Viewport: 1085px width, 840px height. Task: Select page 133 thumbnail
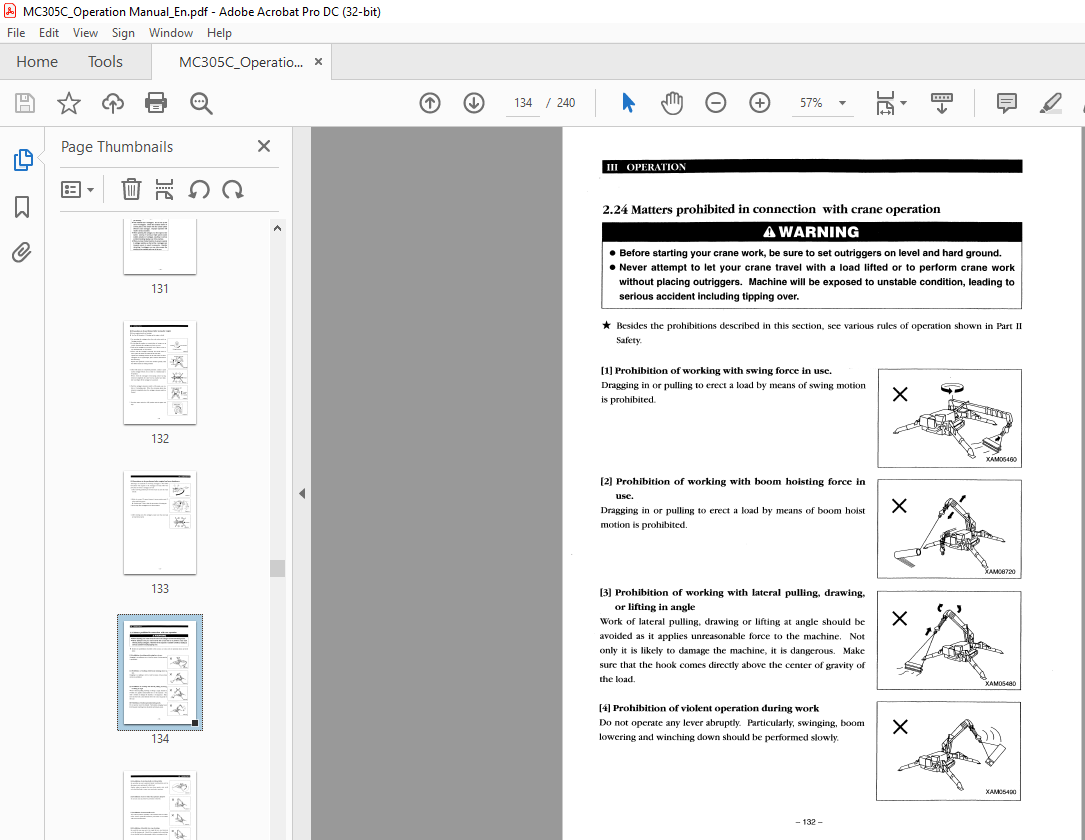click(x=160, y=522)
